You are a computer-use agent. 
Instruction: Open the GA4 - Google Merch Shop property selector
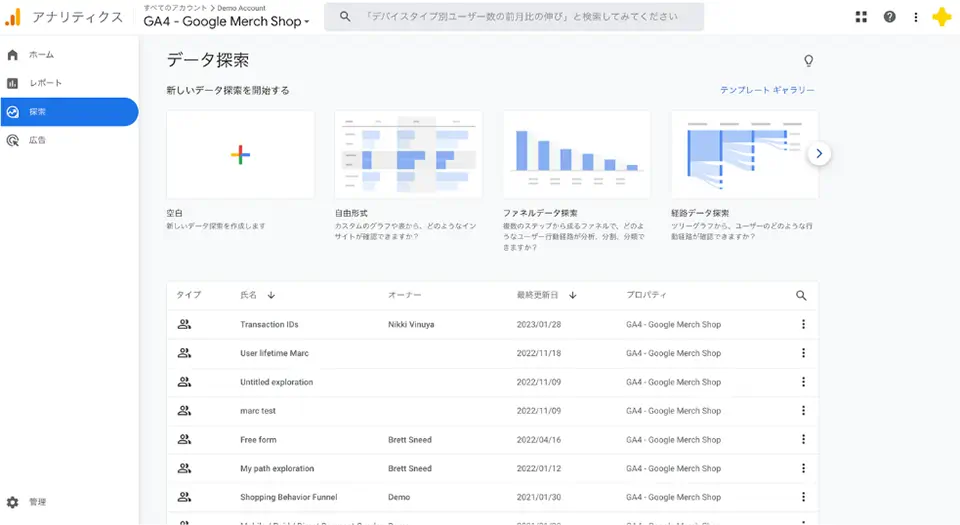227,21
